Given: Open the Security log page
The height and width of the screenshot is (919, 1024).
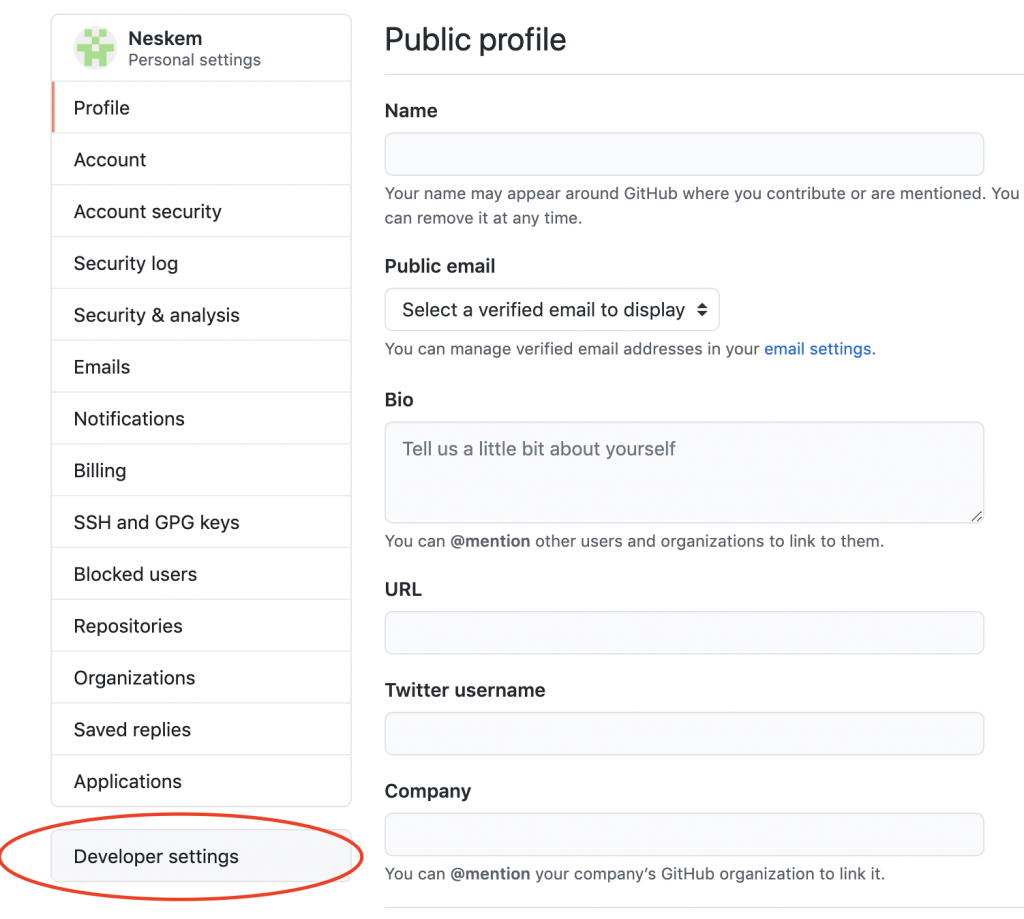Looking at the screenshot, I should click(126, 264).
